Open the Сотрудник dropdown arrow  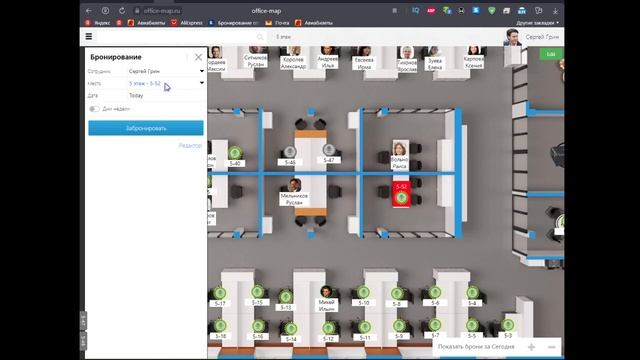[202, 71]
